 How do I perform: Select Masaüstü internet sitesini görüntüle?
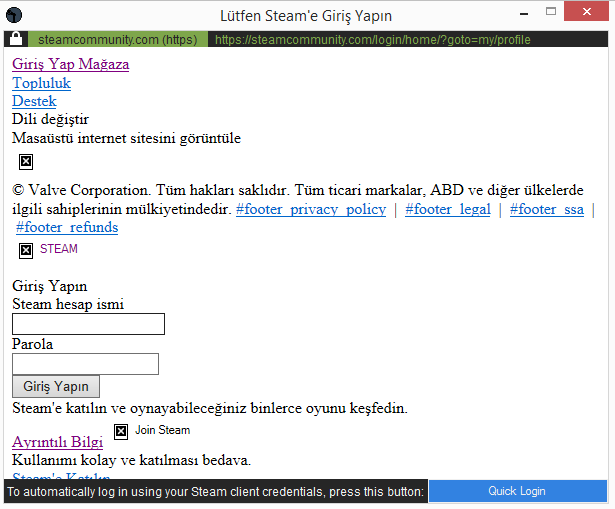pyautogui.click(x=126, y=138)
